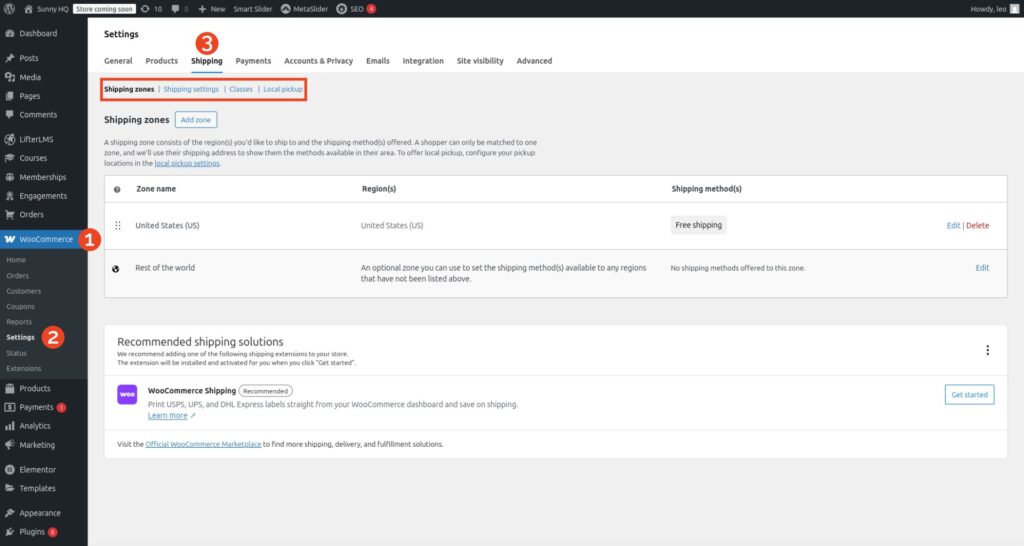
Task: Visit the Official WooCommerce Marketplace link
Action: 203,444
